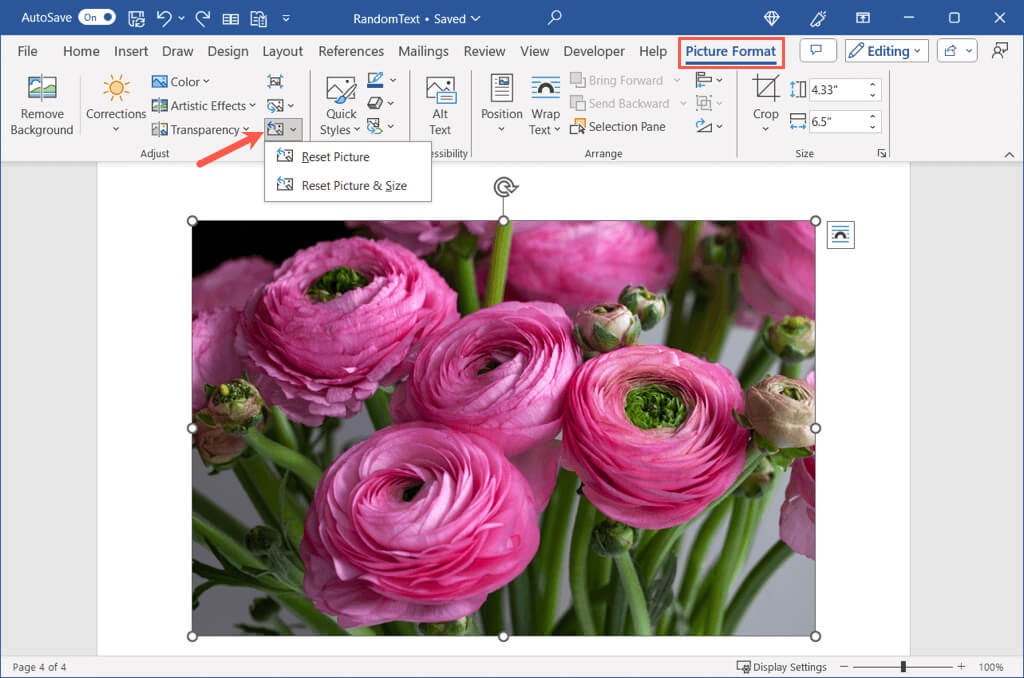Click the picture height field showing 4.33"
The height and width of the screenshot is (678, 1024).
click(x=837, y=90)
